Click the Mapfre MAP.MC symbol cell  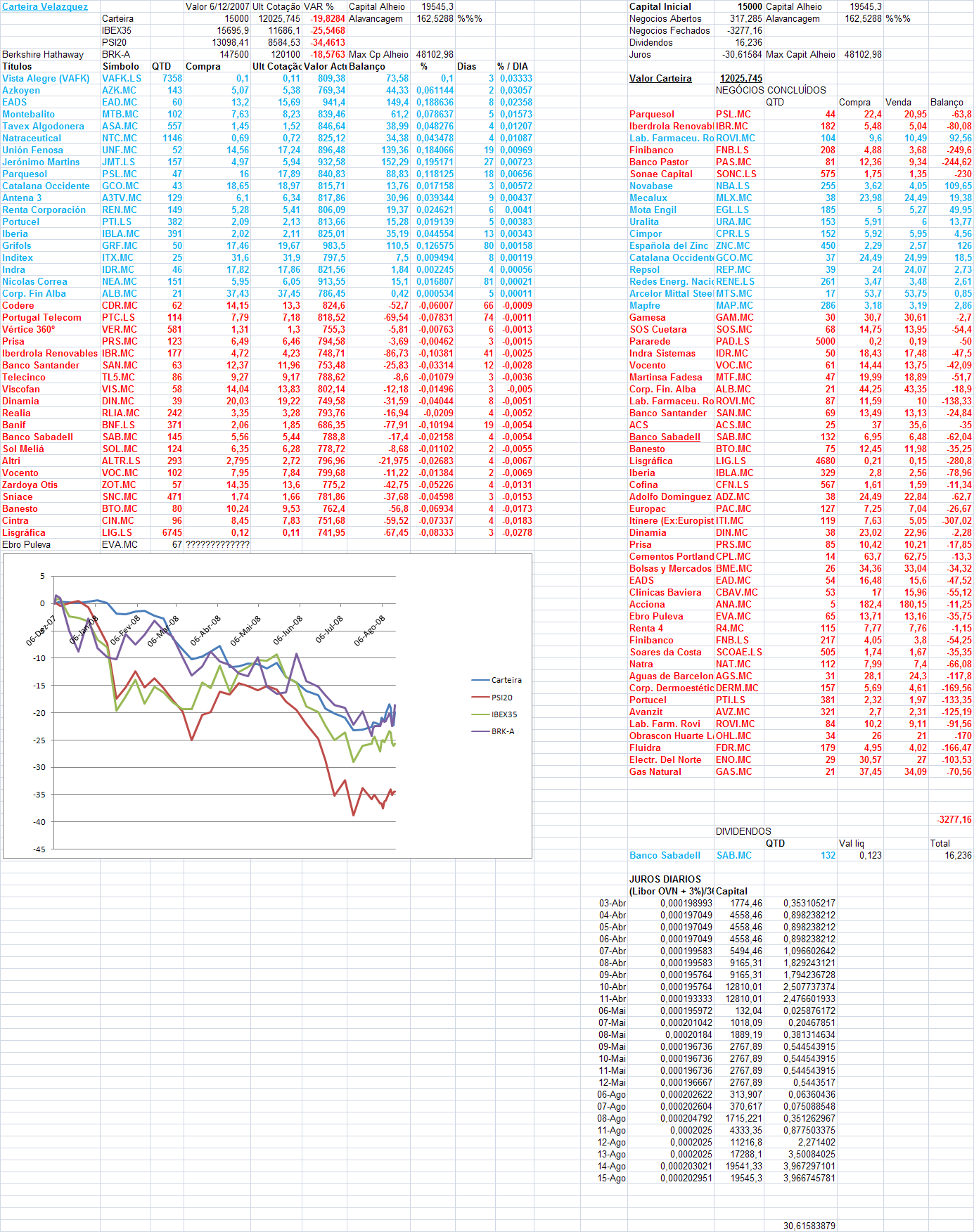pos(734,306)
